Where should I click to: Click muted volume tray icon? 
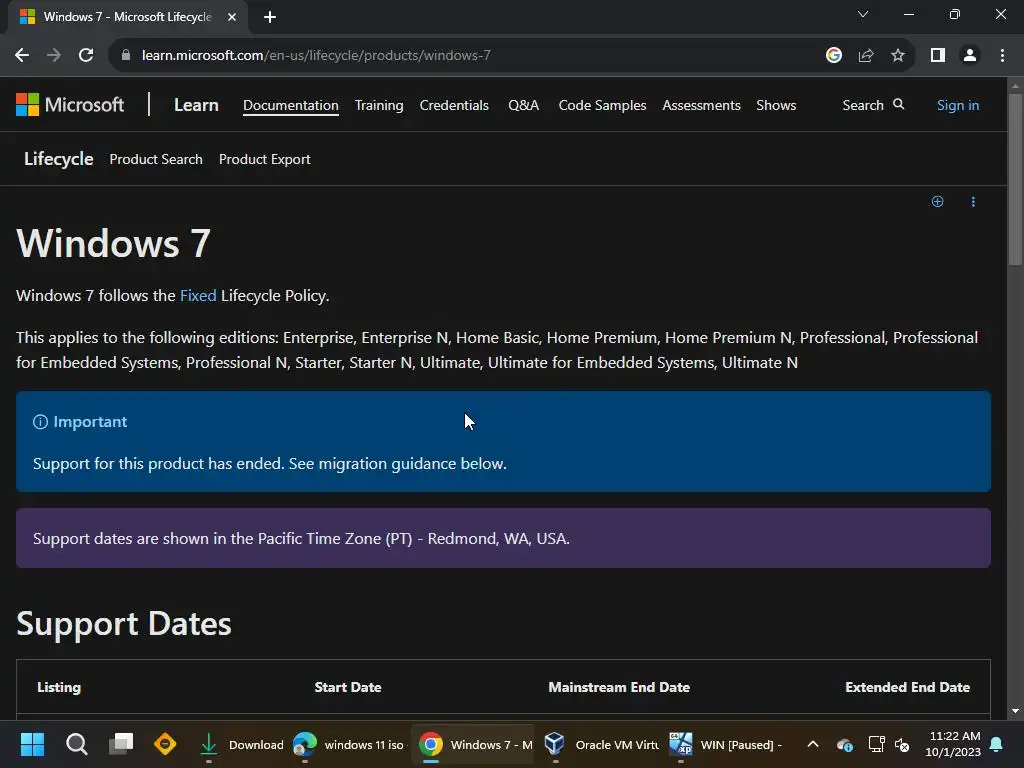(x=903, y=744)
